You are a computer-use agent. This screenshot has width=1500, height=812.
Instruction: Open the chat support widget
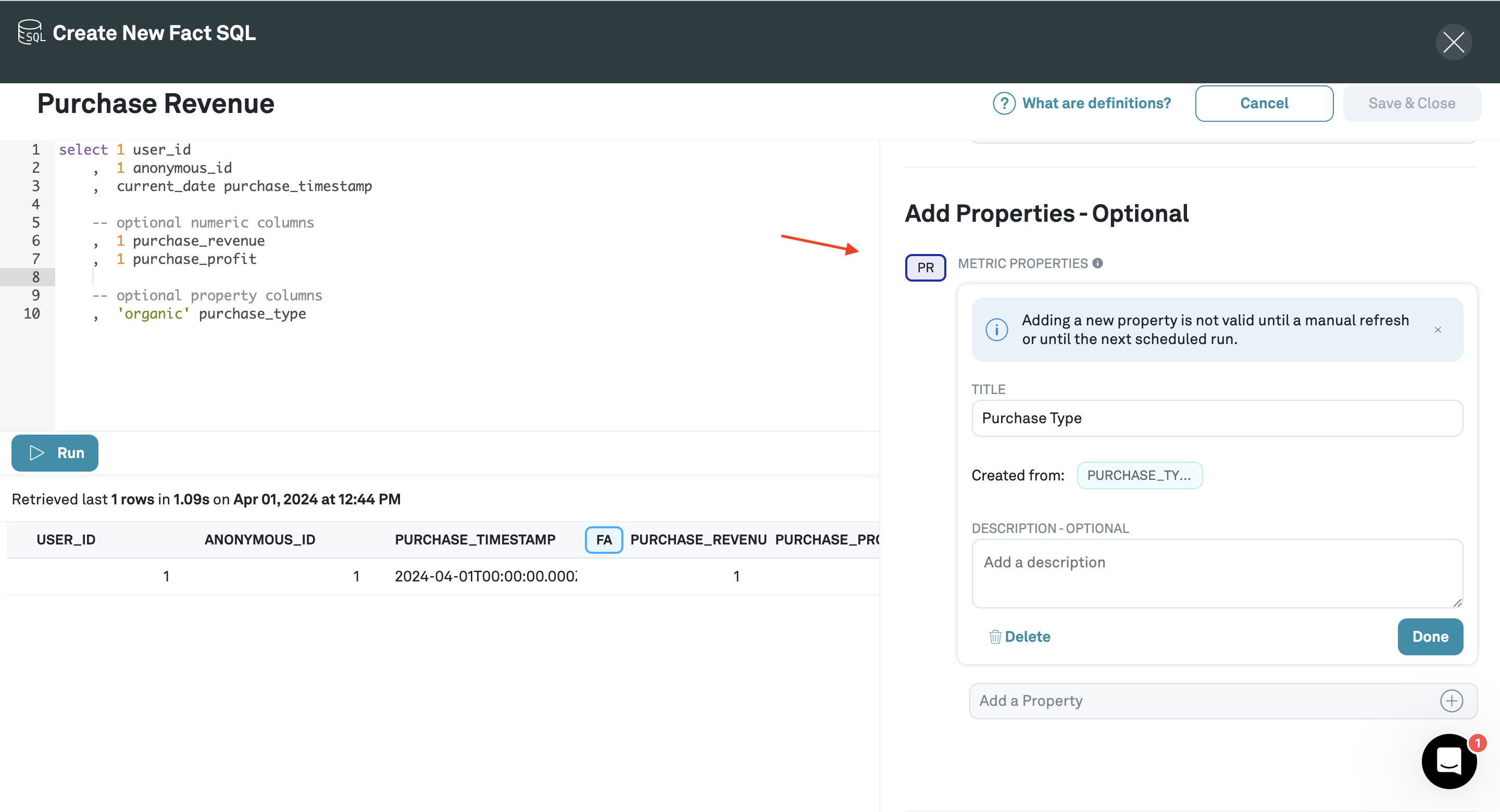point(1449,761)
